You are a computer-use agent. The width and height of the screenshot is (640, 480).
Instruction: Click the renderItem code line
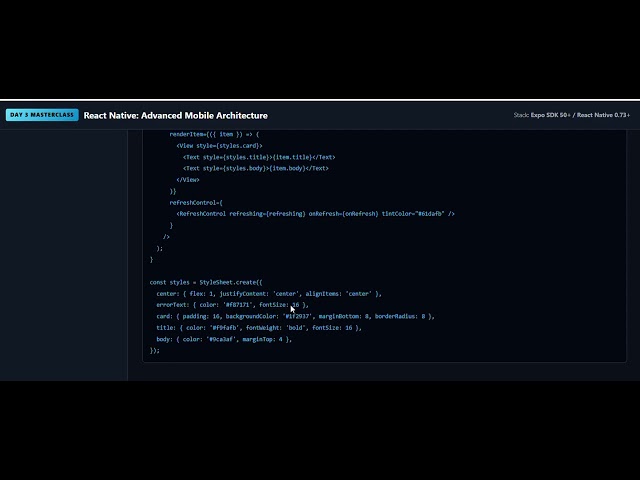[214, 134]
